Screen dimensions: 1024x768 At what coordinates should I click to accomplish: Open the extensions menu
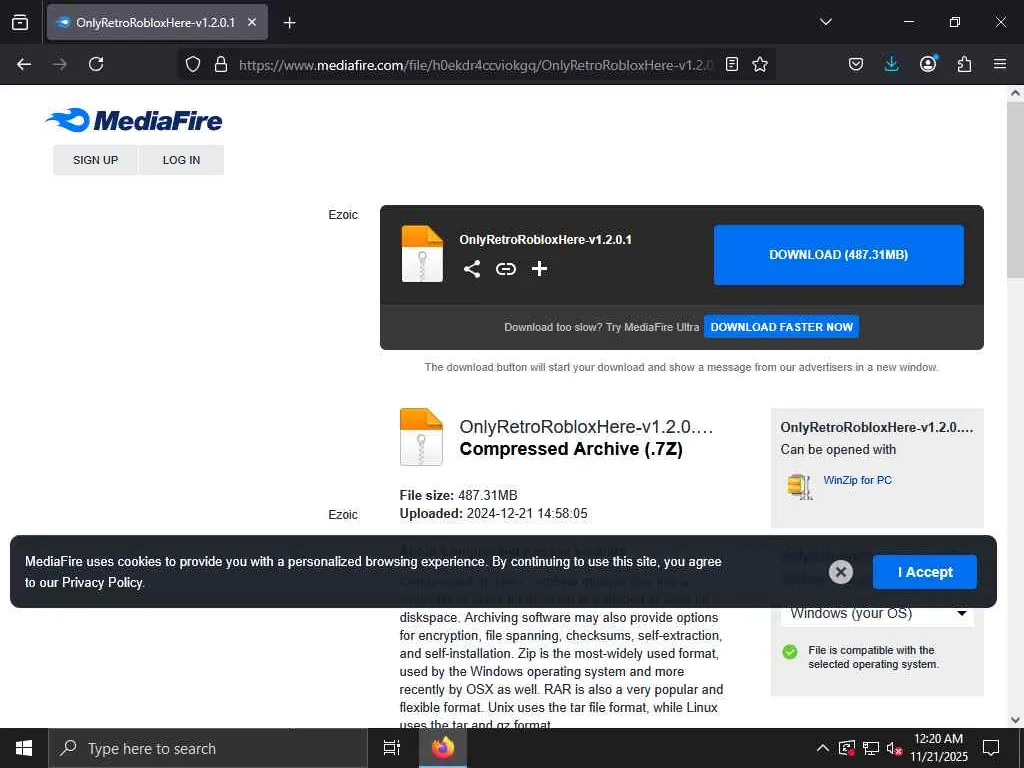point(964,64)
